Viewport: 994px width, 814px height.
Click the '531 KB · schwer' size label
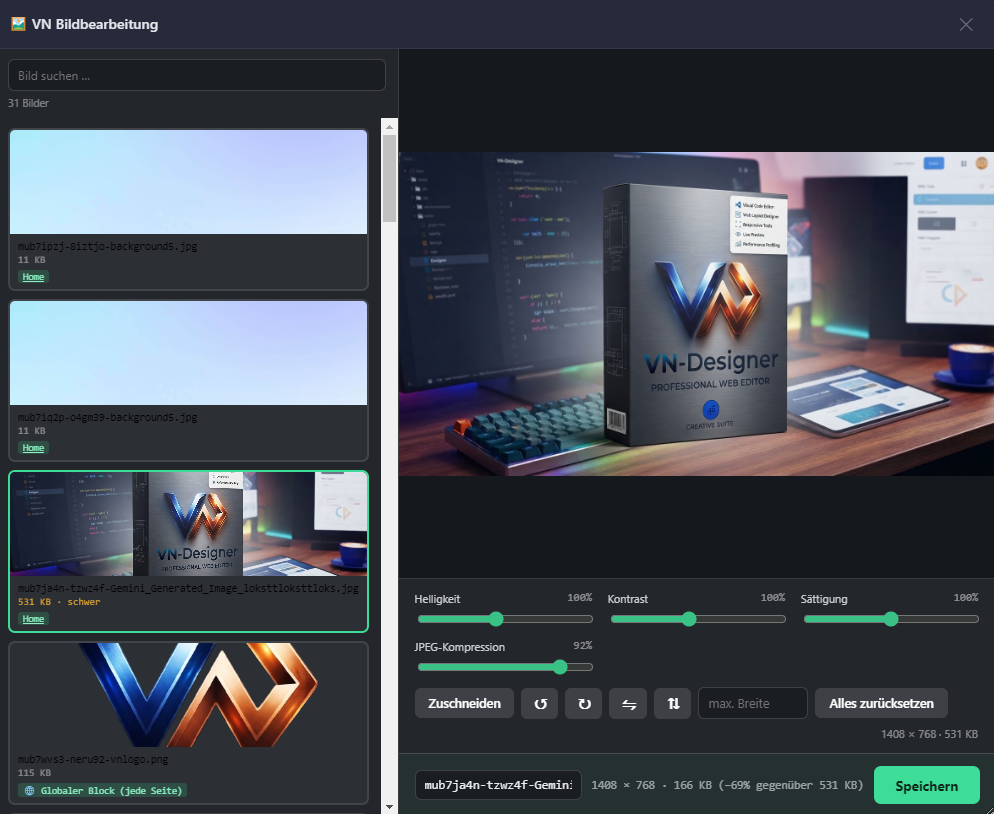(x=59, y=602)
